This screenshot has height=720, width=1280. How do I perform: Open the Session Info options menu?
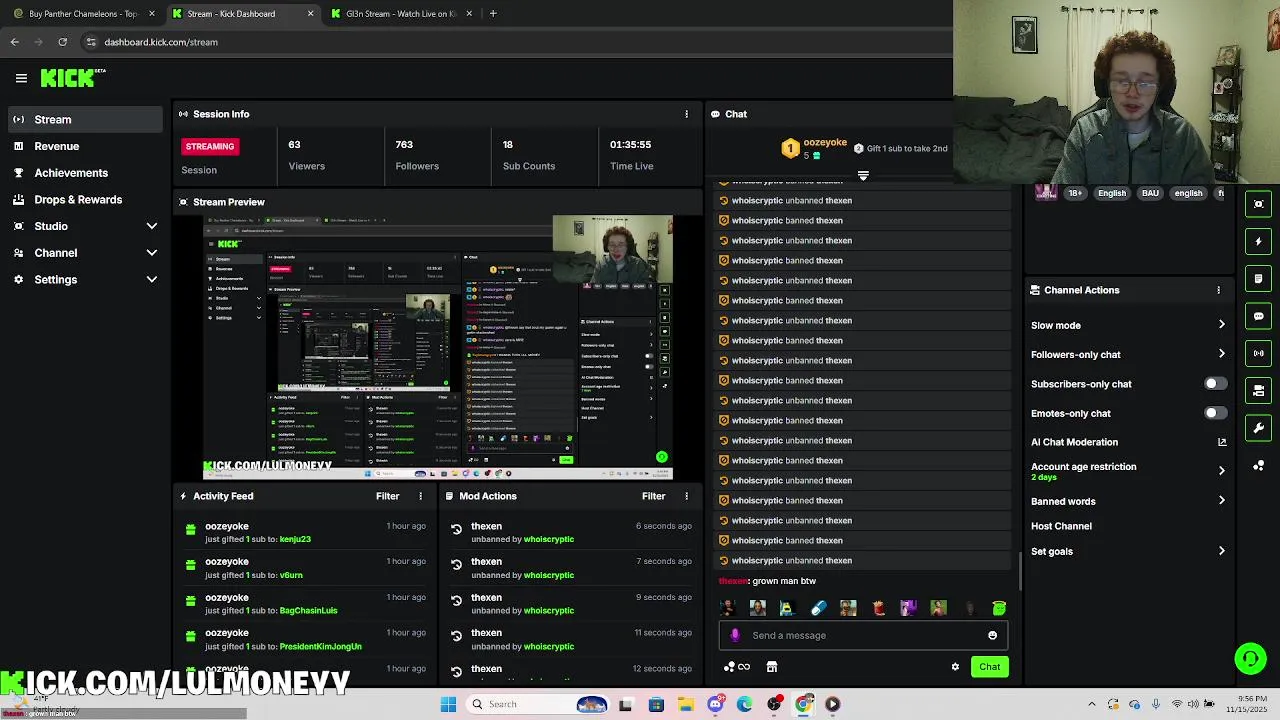[686, 114]
